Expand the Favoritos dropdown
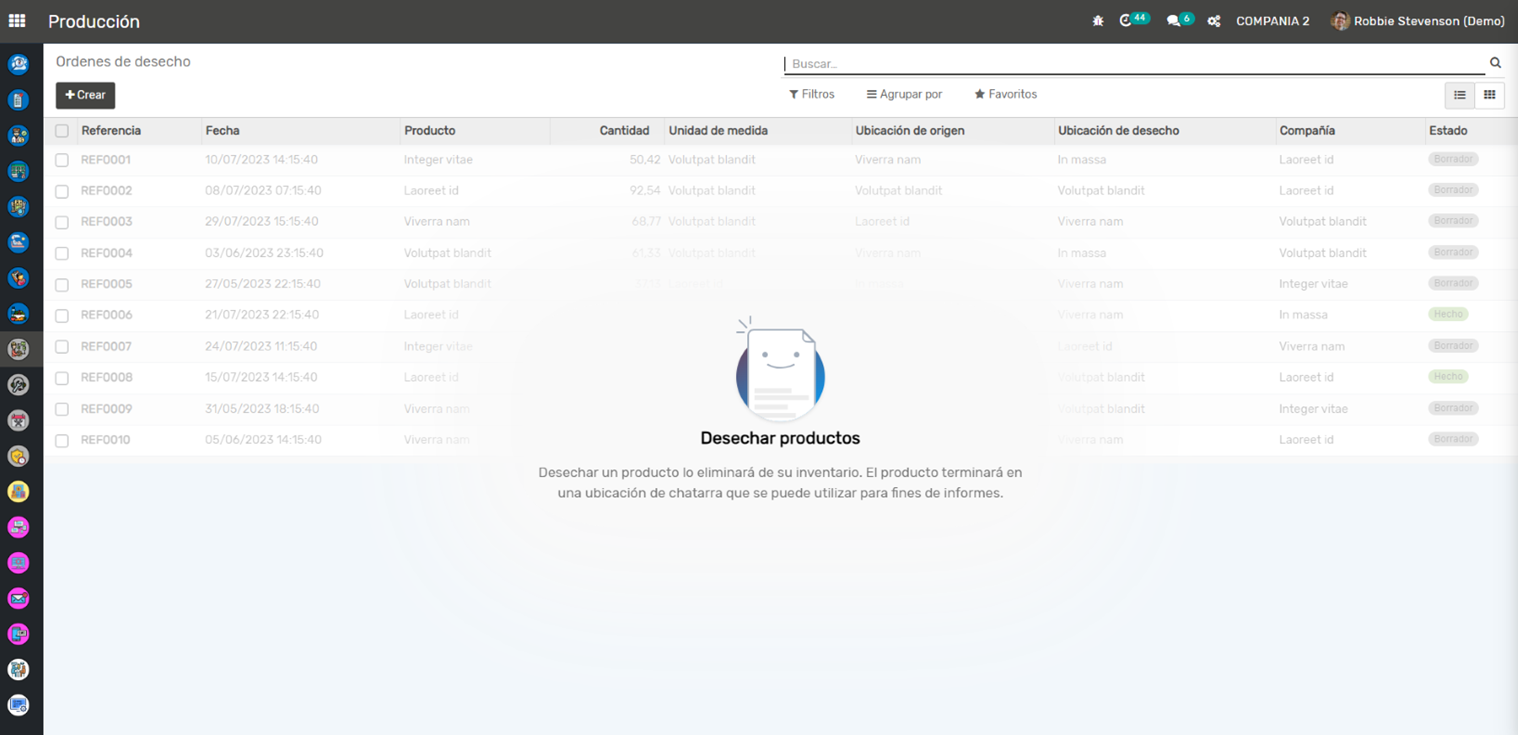1518x735 pixels. (x=1005, y=94)
